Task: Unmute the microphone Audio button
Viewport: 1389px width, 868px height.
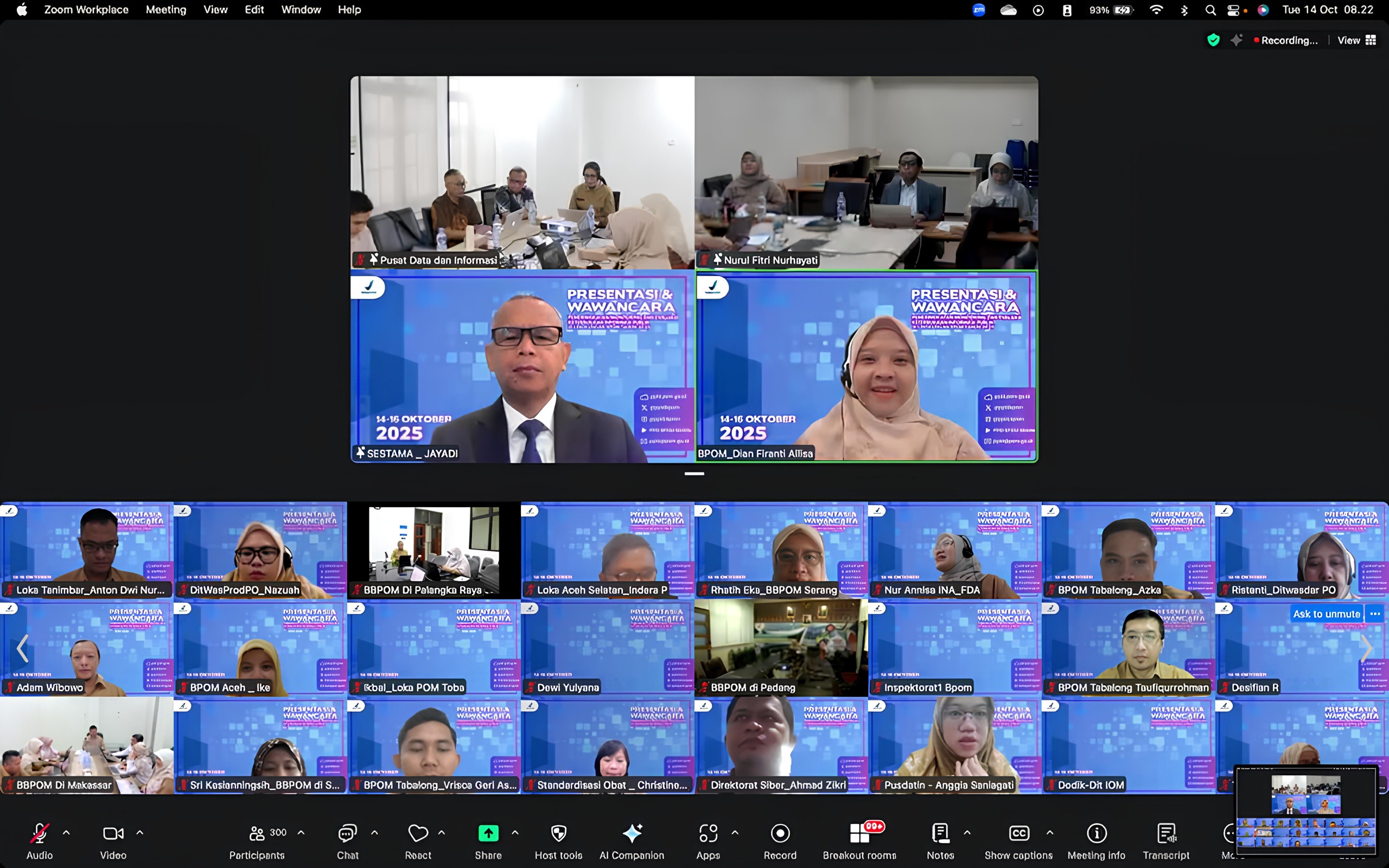Action: [x=39, y=833]
